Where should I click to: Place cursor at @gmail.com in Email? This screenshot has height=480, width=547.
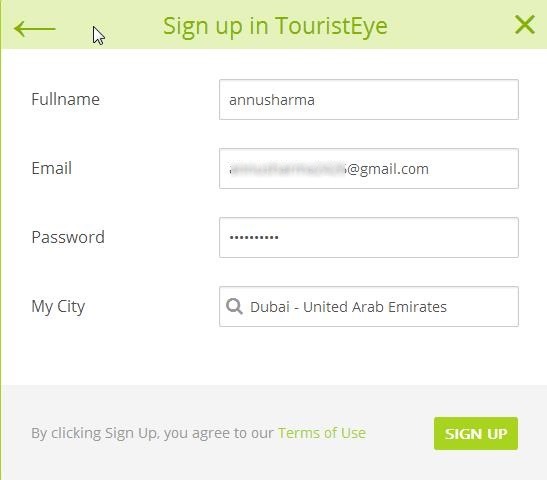(x=388, y=169)
